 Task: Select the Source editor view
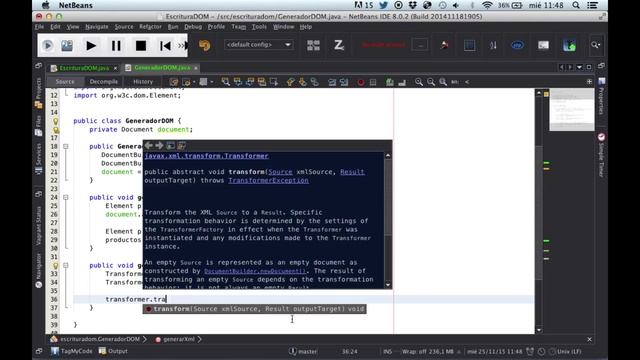[x=65, y=82]
